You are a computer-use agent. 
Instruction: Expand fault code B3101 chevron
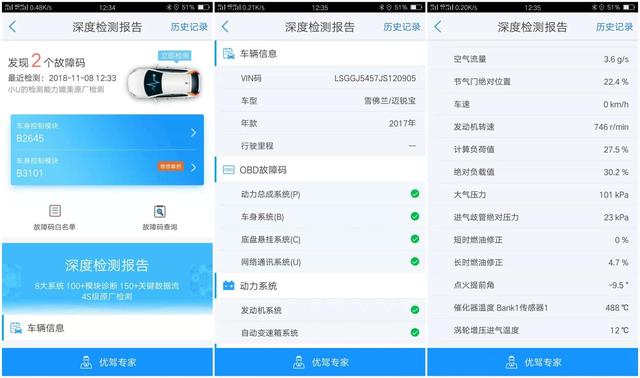point(193,167)
